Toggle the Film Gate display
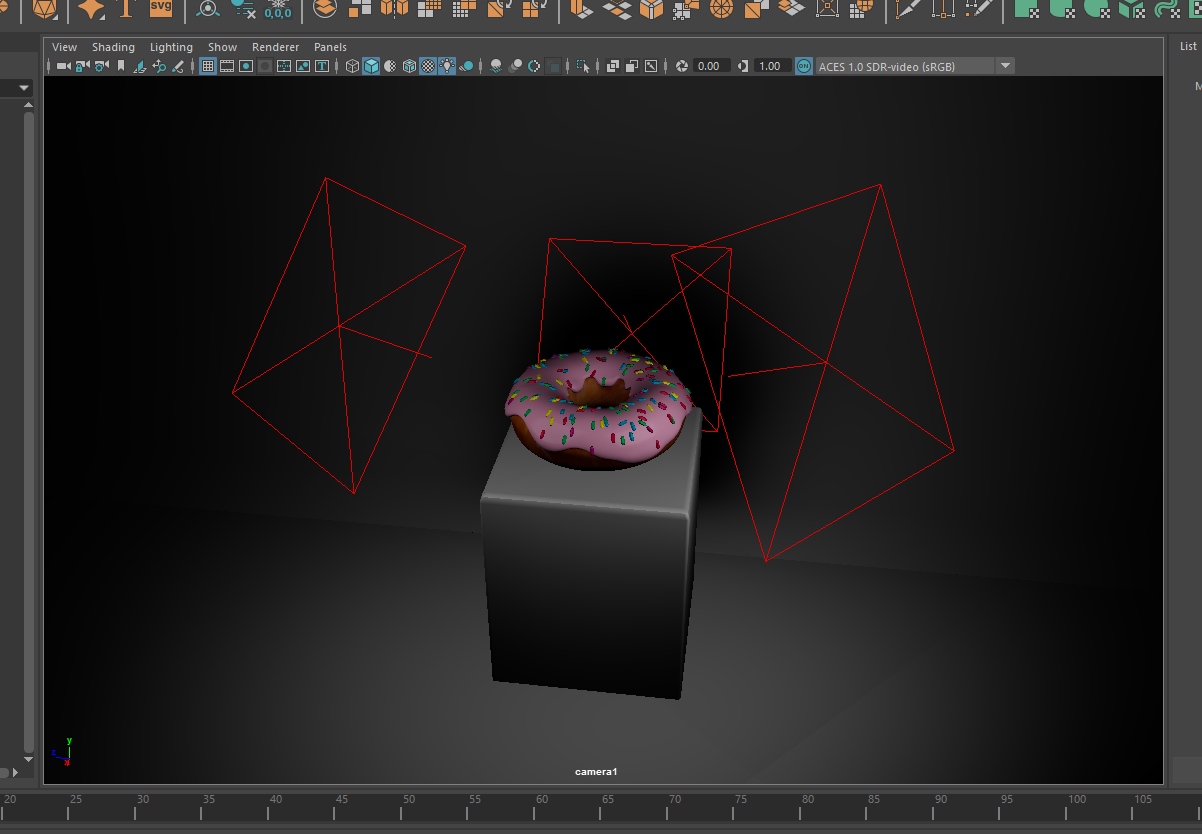Viewport: 1202px width, 834px height. coord(227,66)
